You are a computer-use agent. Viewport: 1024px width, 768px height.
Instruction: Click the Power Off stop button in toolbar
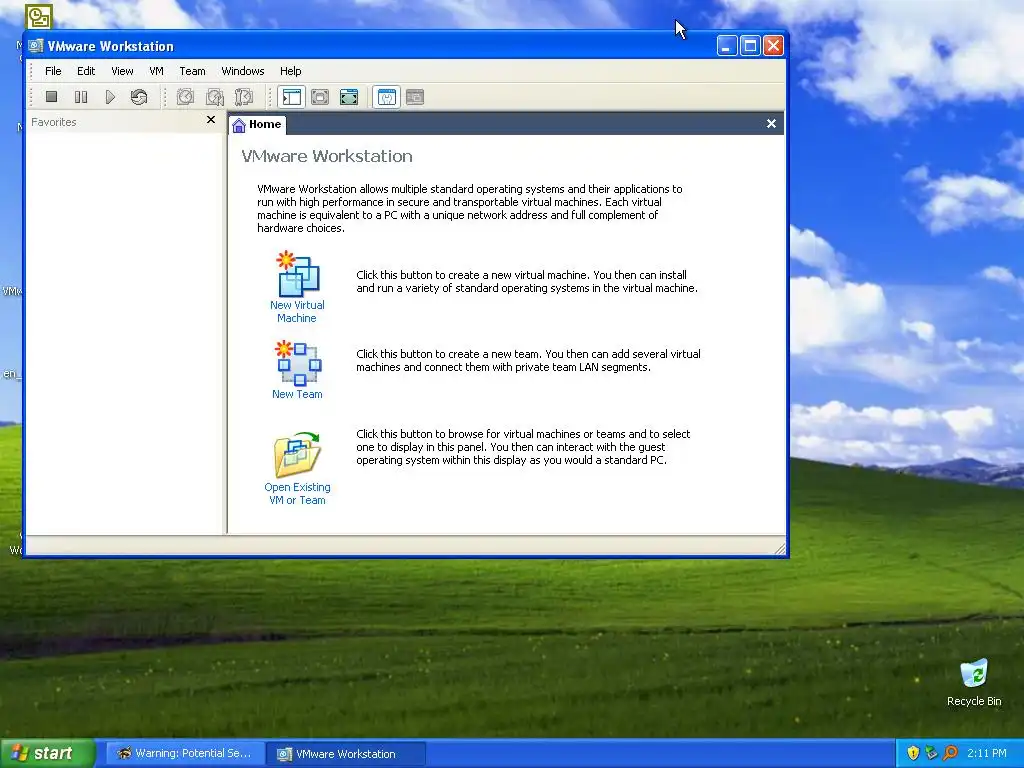[x=52, y=97]
